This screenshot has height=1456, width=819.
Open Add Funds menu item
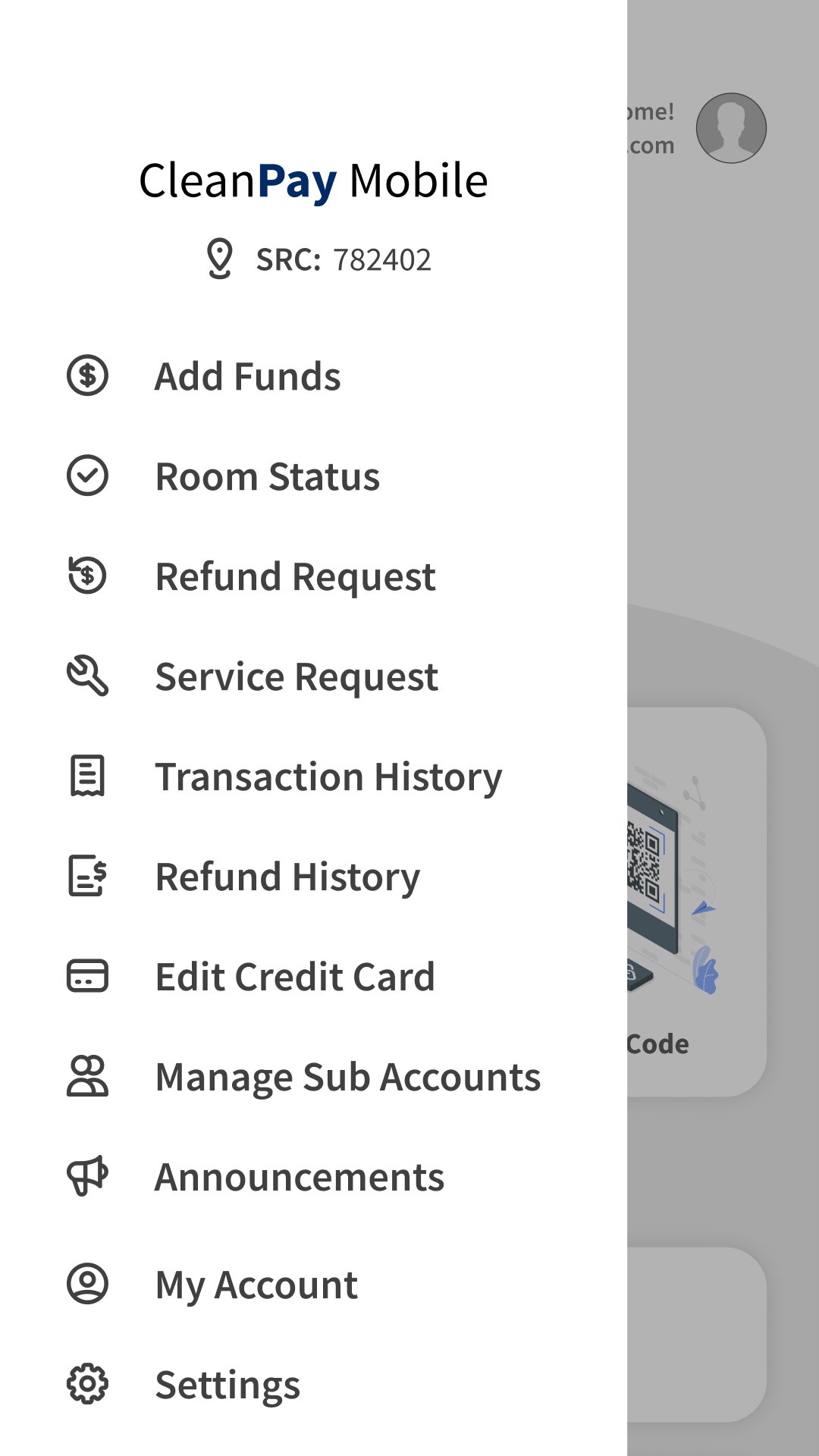click(x=248, y=376)
